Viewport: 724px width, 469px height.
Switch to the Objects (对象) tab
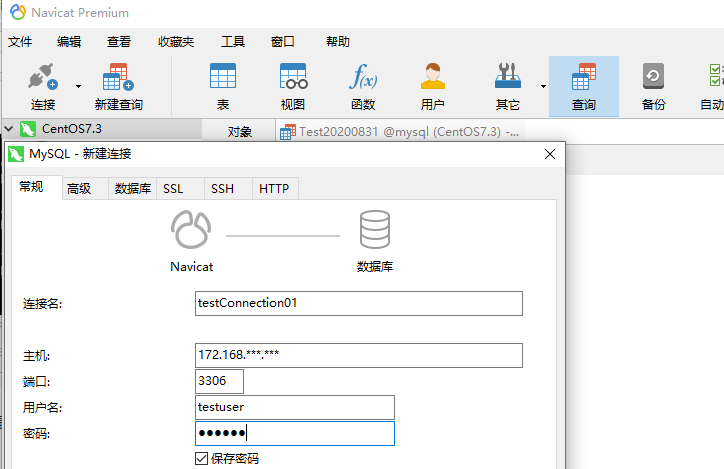click(x=239, y=132)
